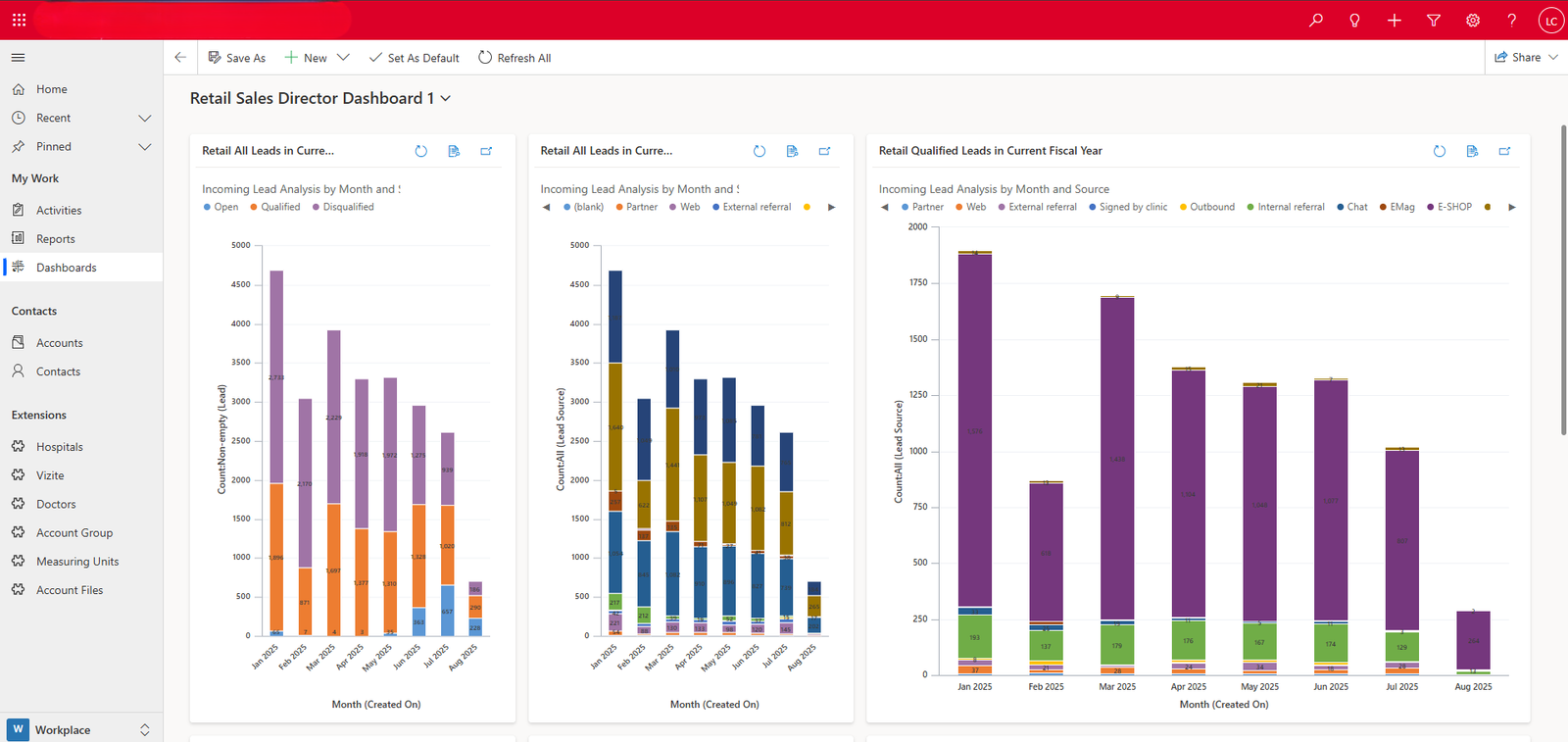
Task: Expand the Recent section in sidebar
Action: 145,118
